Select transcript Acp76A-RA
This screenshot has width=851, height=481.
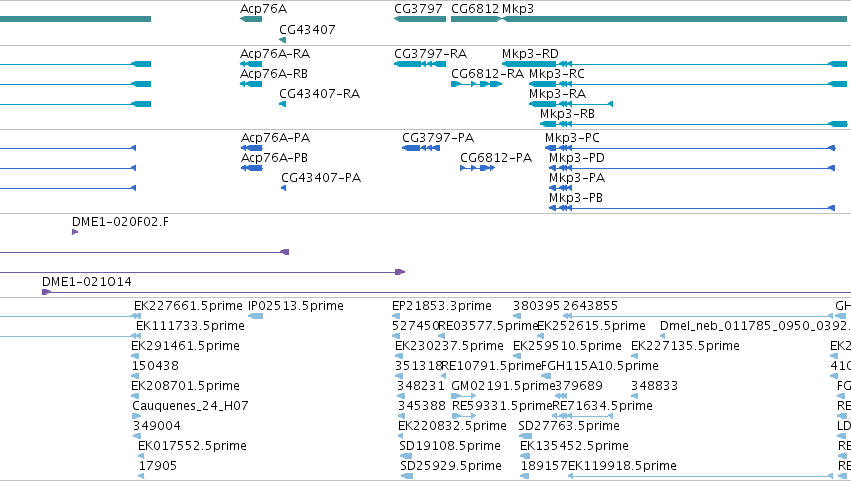coord(251,64)
